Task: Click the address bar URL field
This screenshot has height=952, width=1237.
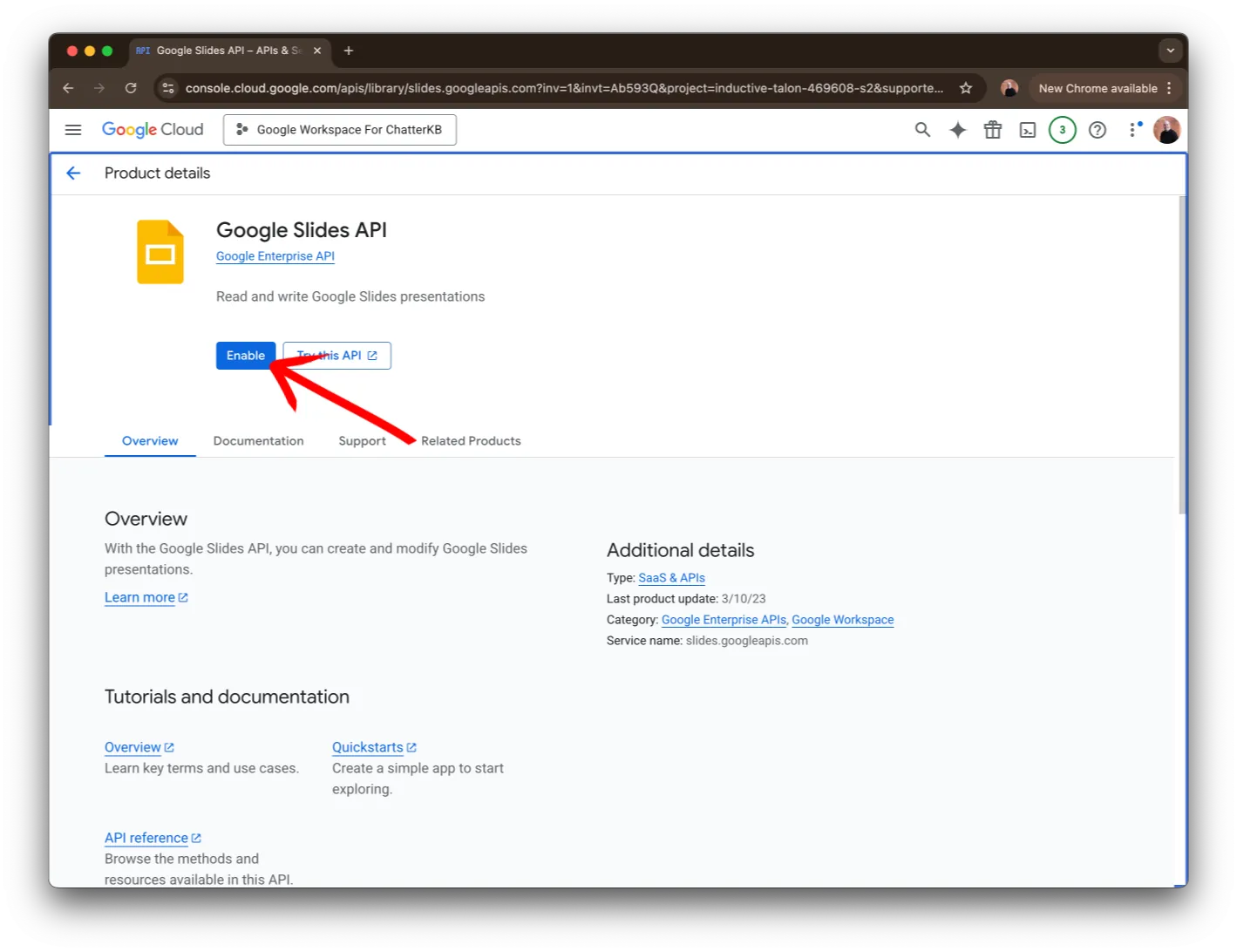Action: [x=564, y=88]
